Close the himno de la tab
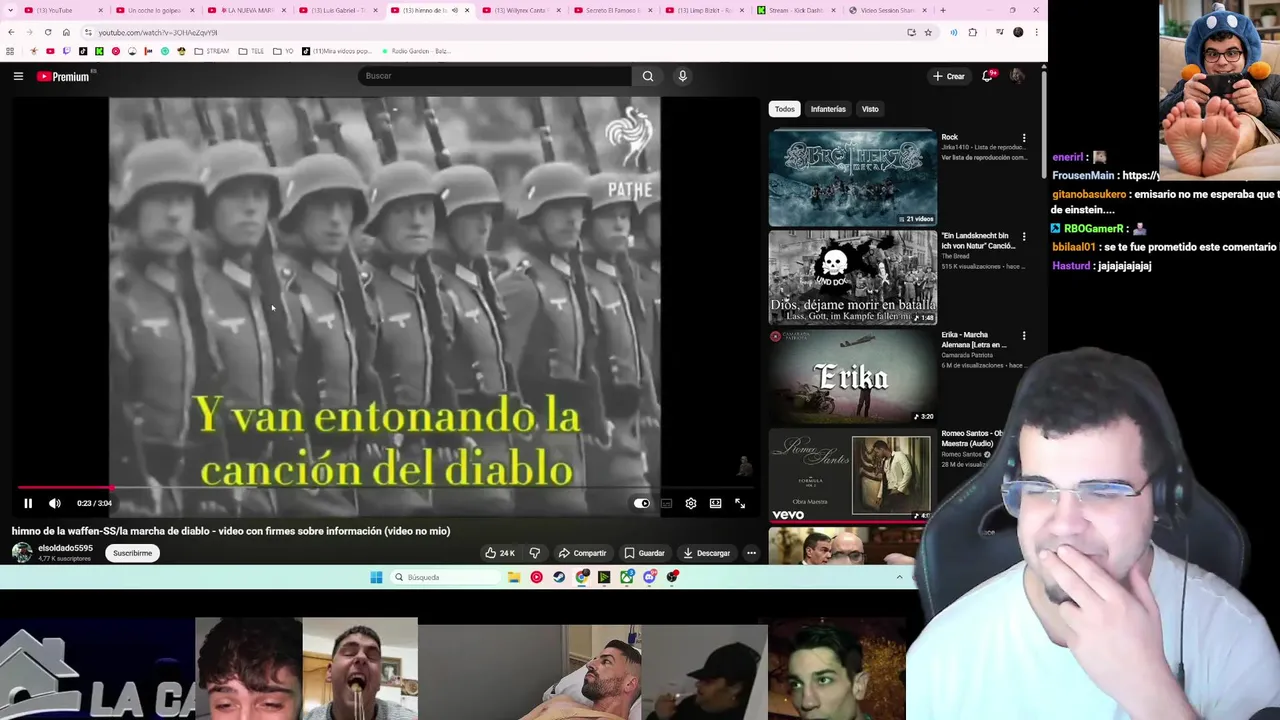 coord(466,10)
